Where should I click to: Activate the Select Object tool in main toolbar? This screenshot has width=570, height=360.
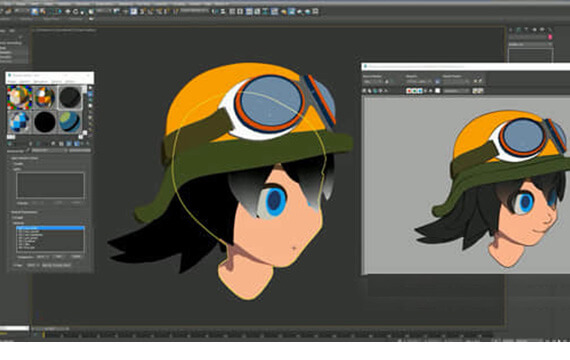(35, 11)
